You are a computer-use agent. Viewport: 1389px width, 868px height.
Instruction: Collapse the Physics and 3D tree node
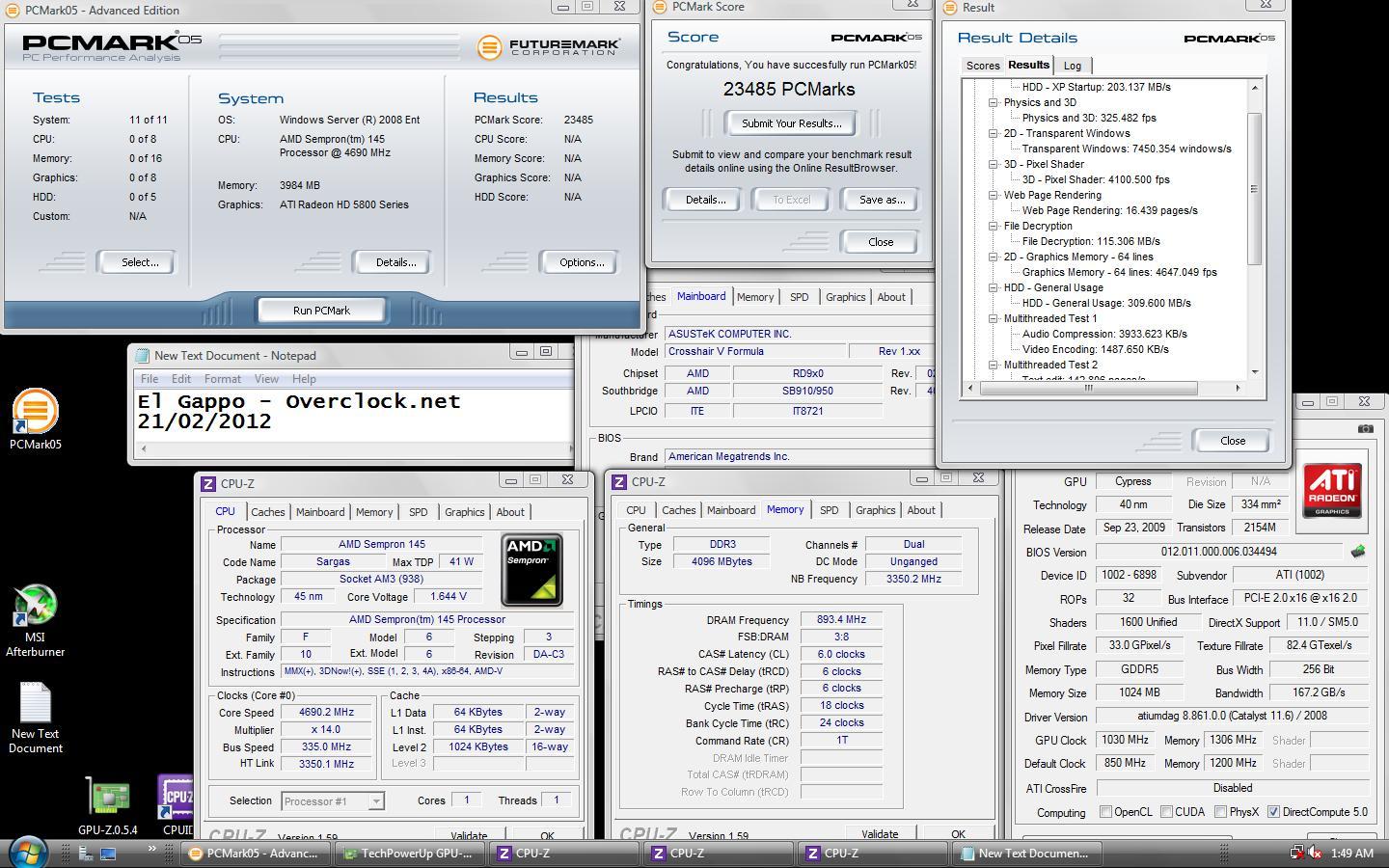pyautogui.click(x=993, y=102)
